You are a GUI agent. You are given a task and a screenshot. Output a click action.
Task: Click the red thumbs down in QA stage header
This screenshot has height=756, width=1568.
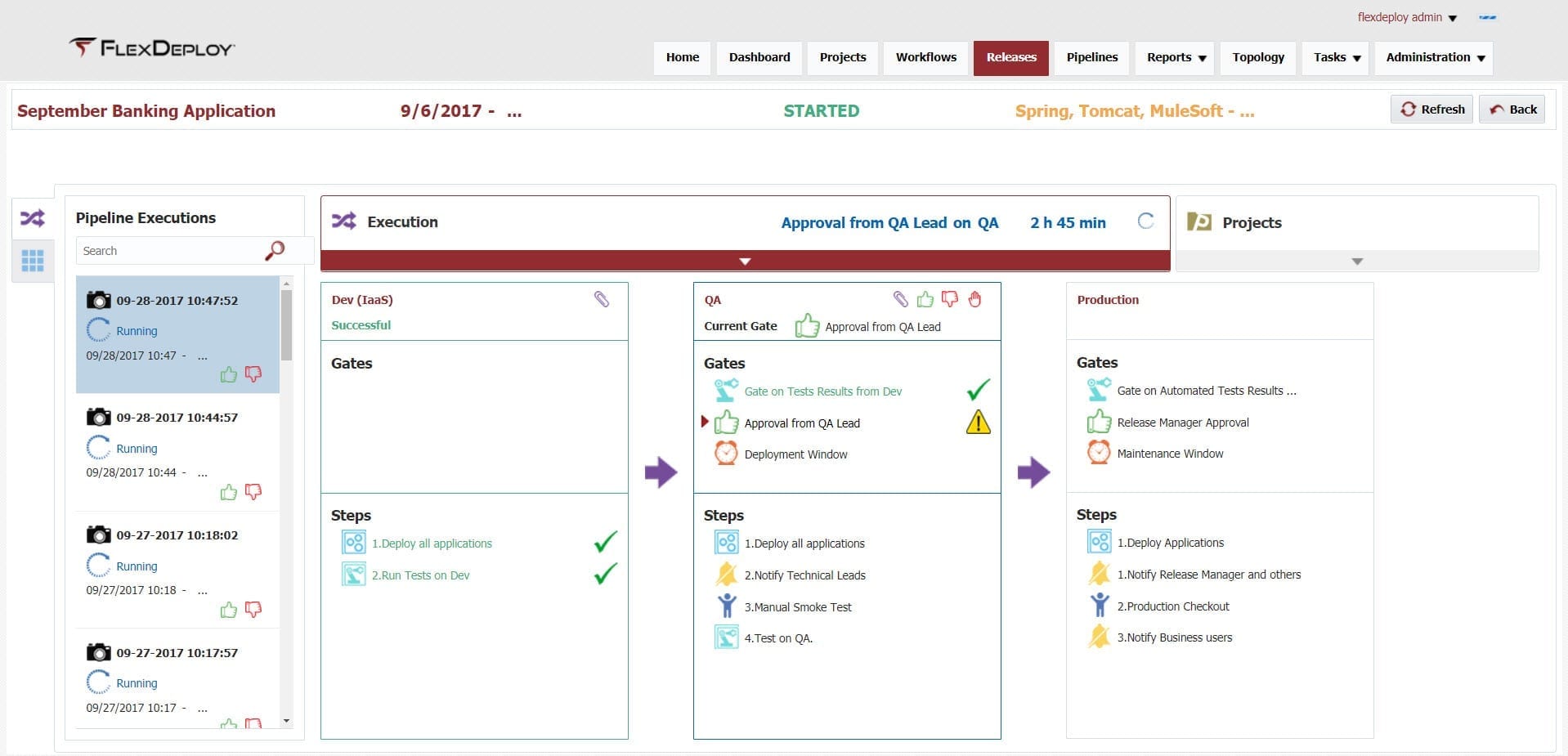pyautogui.click(x=950, y=299)
